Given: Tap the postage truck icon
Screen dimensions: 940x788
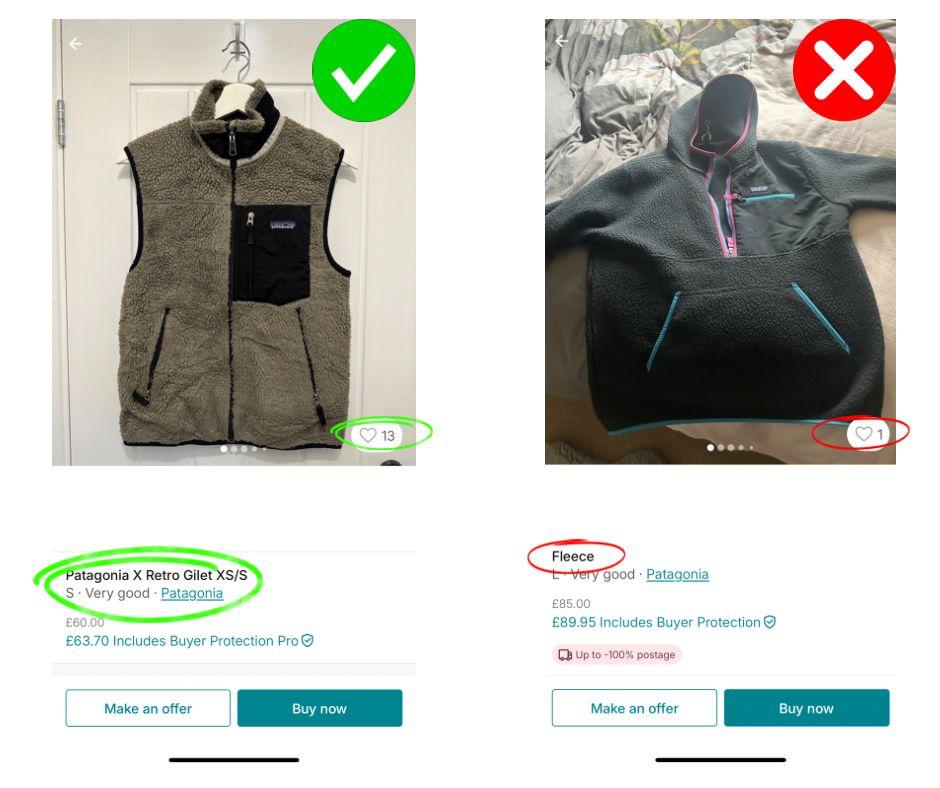Looking at the screenshot, I should [565, 655].
